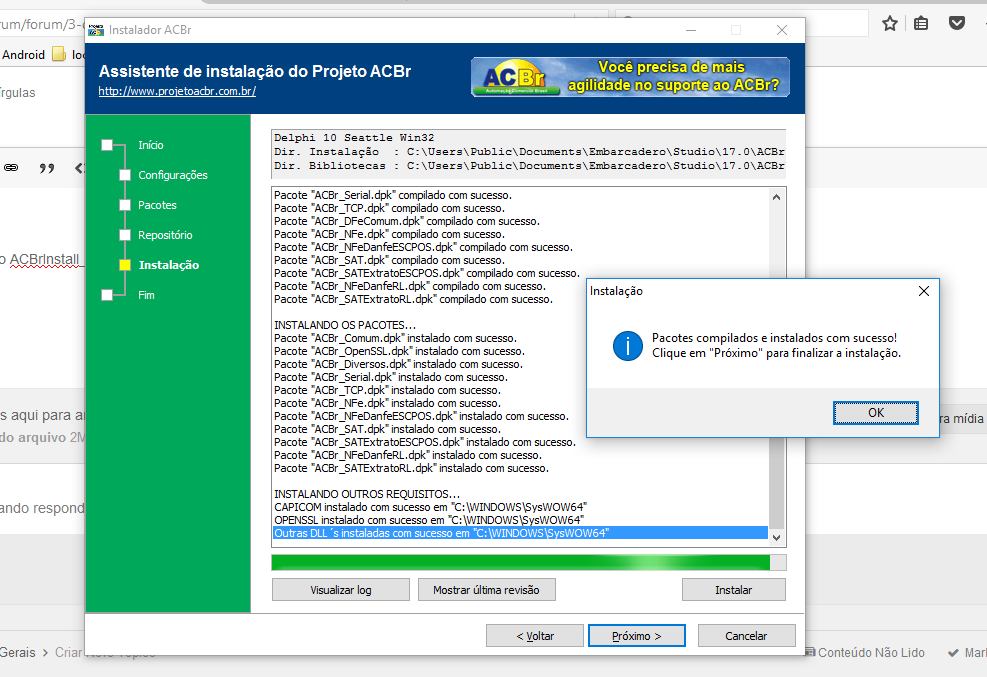
Task: Click the log list scrollbar thumb
Action: (x=776, y=483)
